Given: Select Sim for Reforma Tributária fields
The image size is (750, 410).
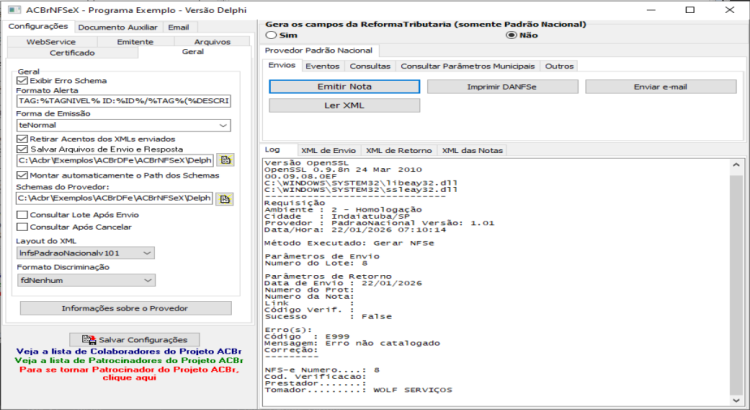Looking at the screenshot, I should pyautogui.click(x=271, y=35).
